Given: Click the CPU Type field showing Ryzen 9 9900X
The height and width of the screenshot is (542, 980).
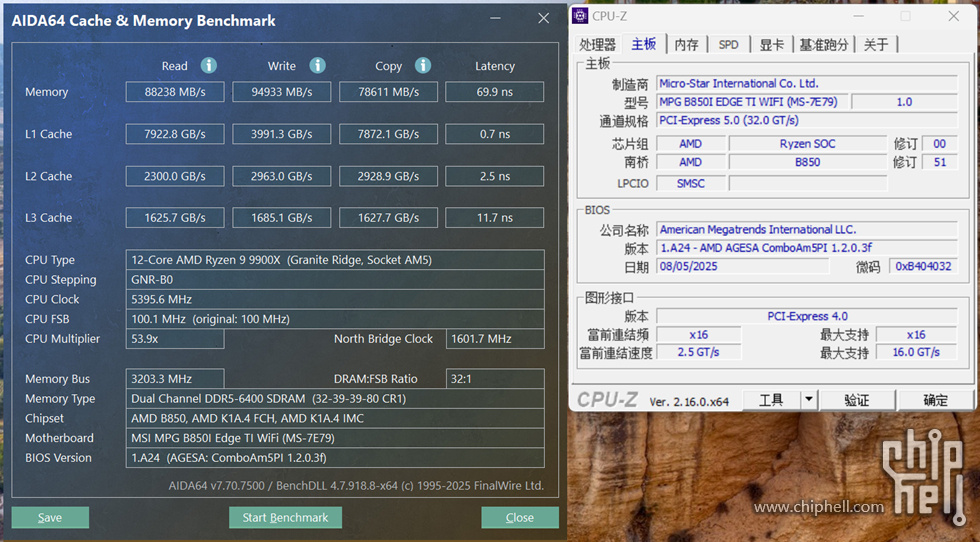Looking at the screenshot, I should (335, 259).
